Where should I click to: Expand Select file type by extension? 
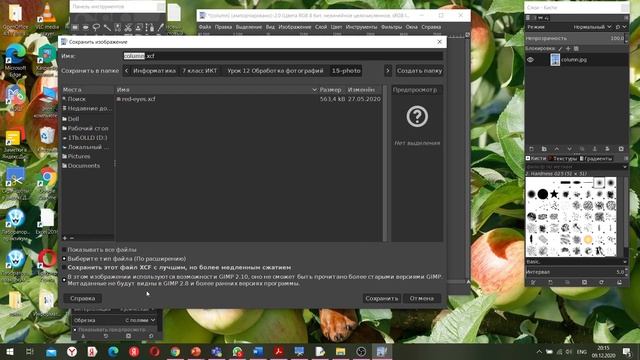tap(64, 258)
